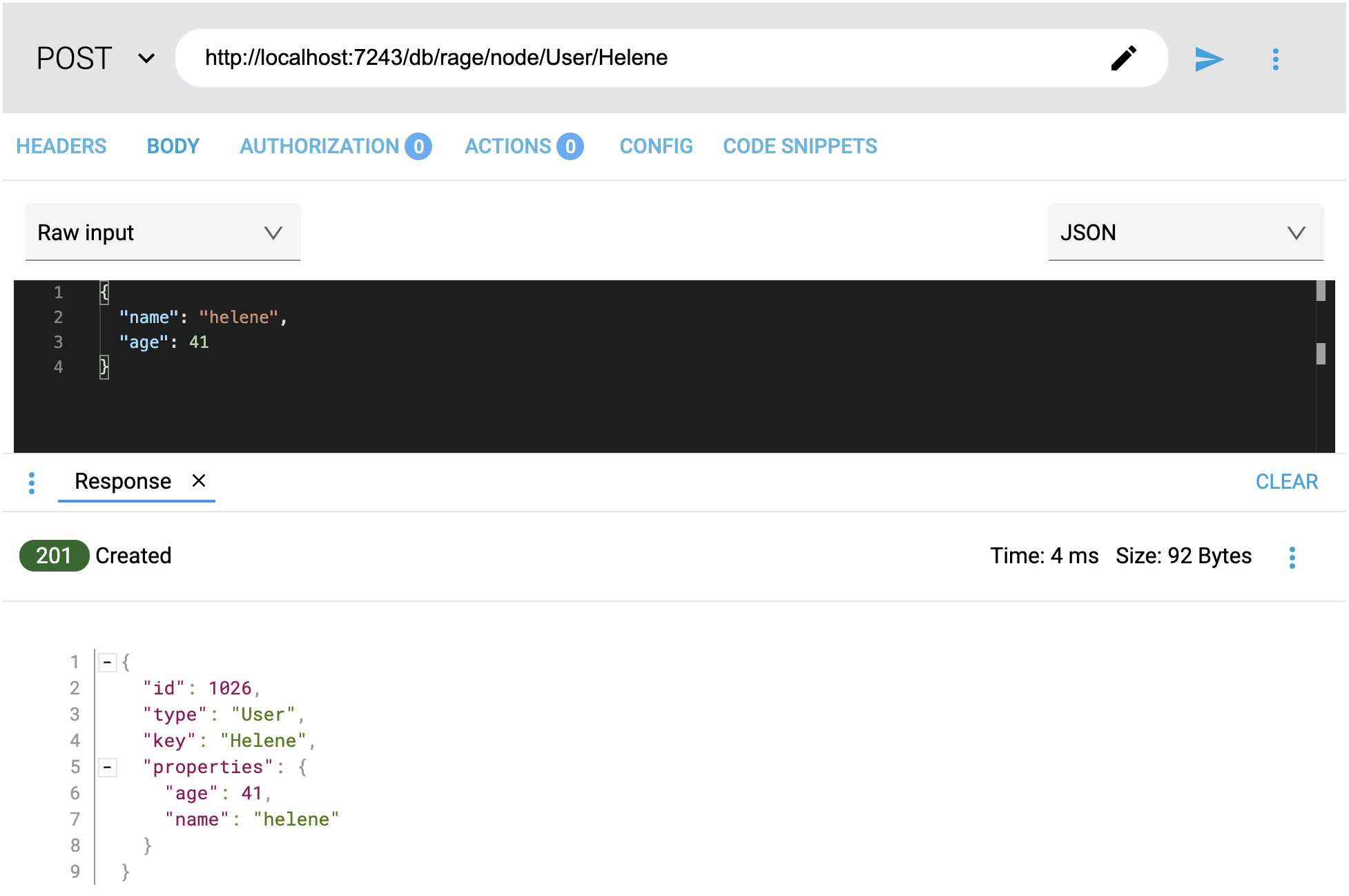Image resolution: width=1349 pixels, height=896 pixels.
Task: Open the CODE SNIPPETS tab
Action: click(x=799, y=146)
